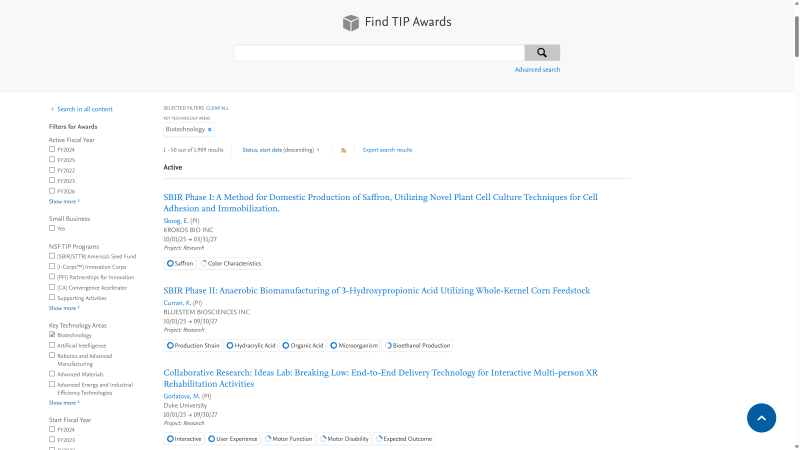Click the Production Strain fingerprint tag
Image resolution: width=800 pixels, height=450 pixels.
pyautogui.click(x=193, y=346)
